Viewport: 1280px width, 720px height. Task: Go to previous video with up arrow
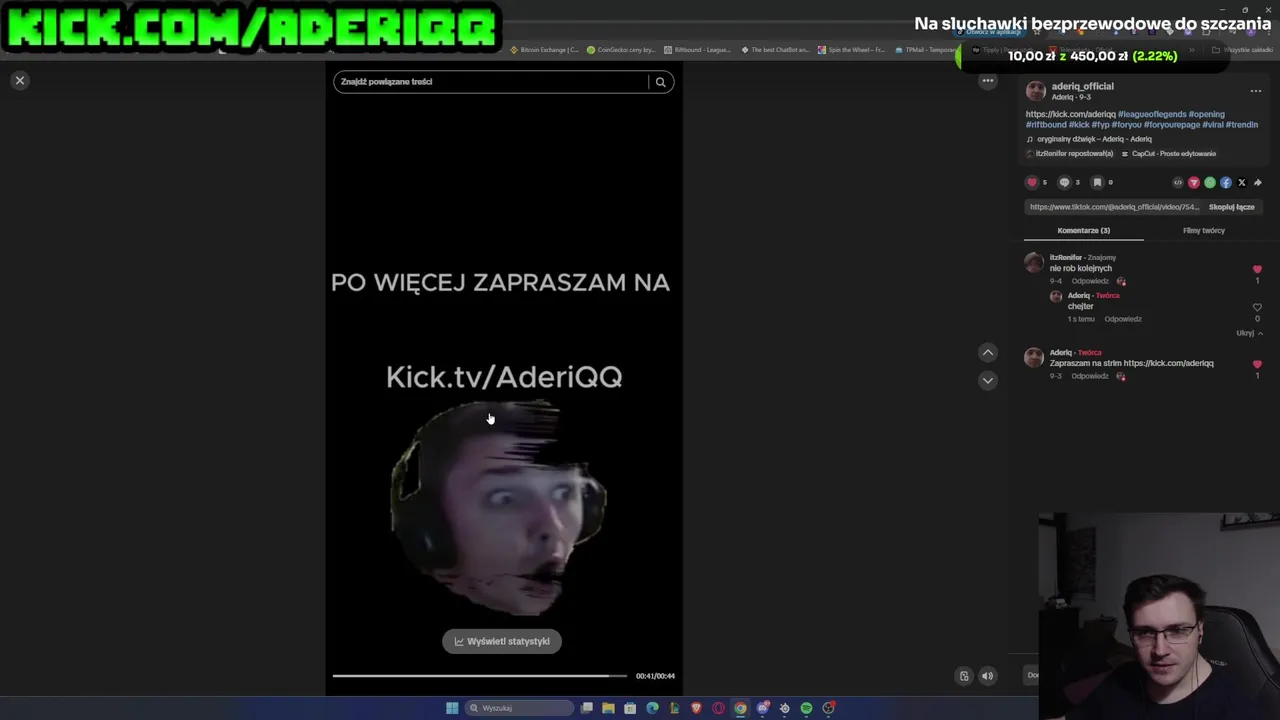click(987, 352)
